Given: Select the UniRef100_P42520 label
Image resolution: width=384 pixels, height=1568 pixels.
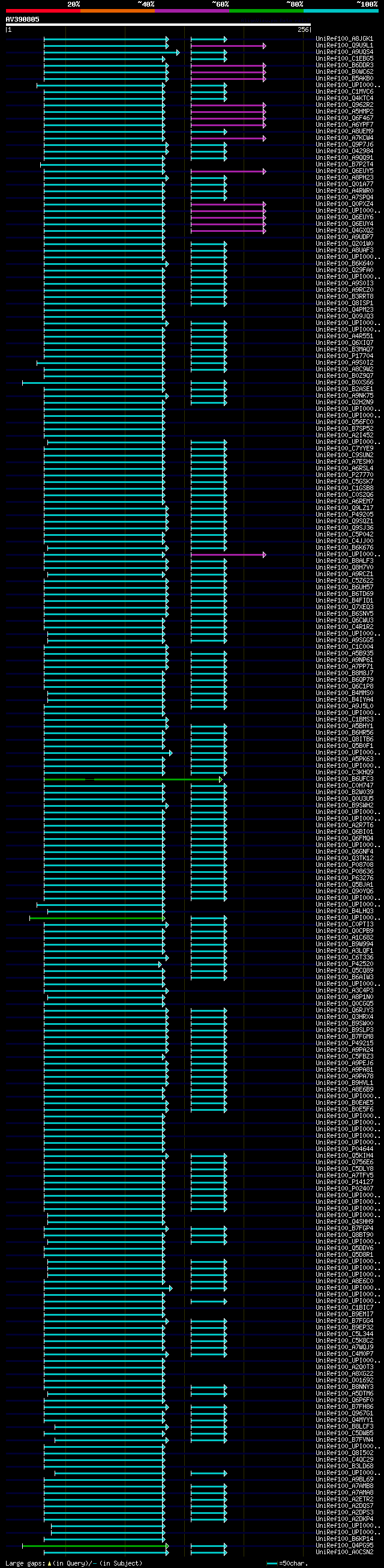Looking at the screenshot, I should click(344, 964).
